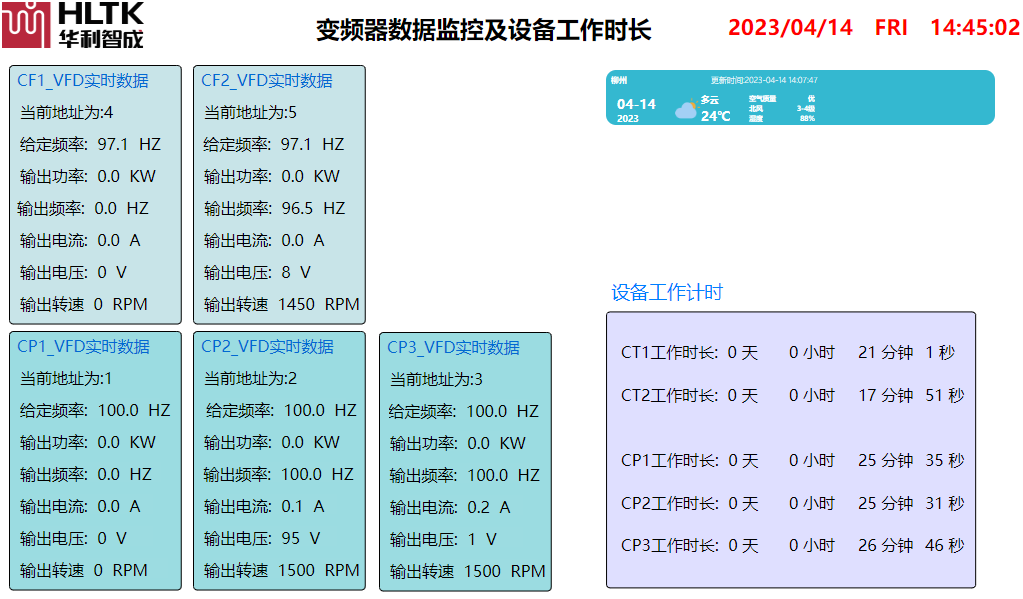1023x599 pixels.
Task: Click the 设备工作计时 section heading
Action: pos(666,293)
